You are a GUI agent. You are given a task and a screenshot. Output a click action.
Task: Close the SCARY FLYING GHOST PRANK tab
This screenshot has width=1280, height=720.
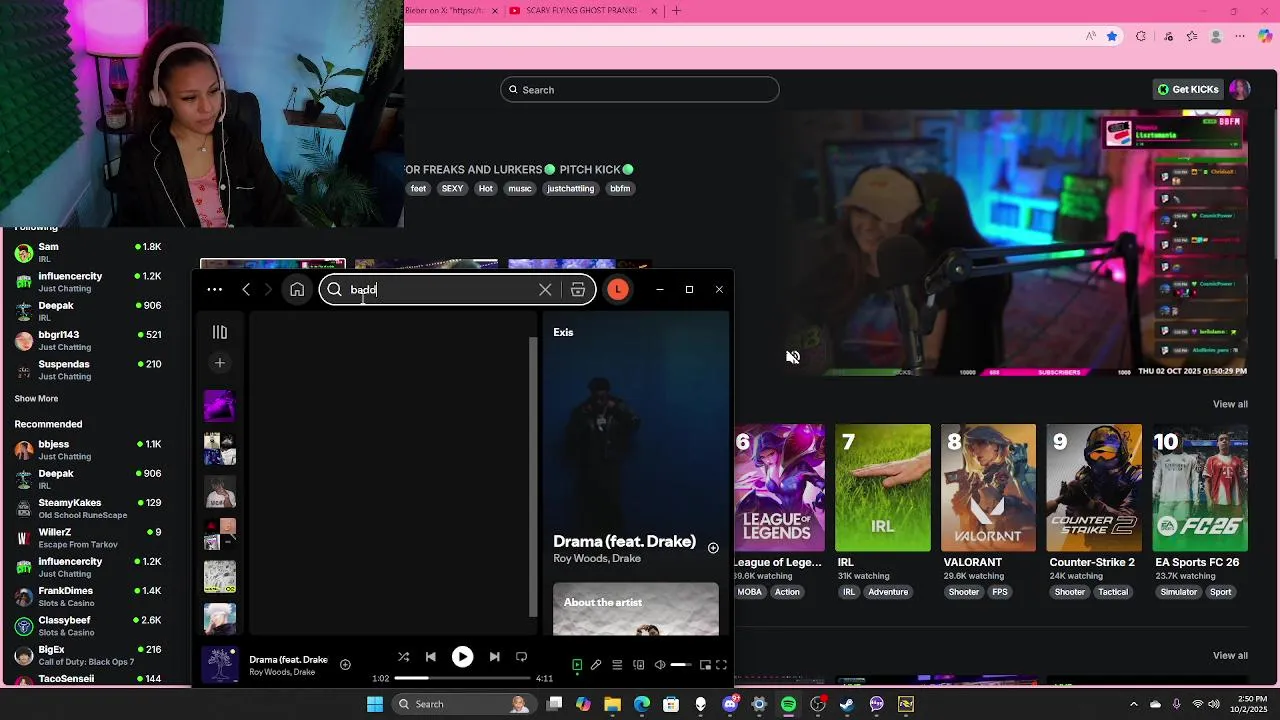655,11
